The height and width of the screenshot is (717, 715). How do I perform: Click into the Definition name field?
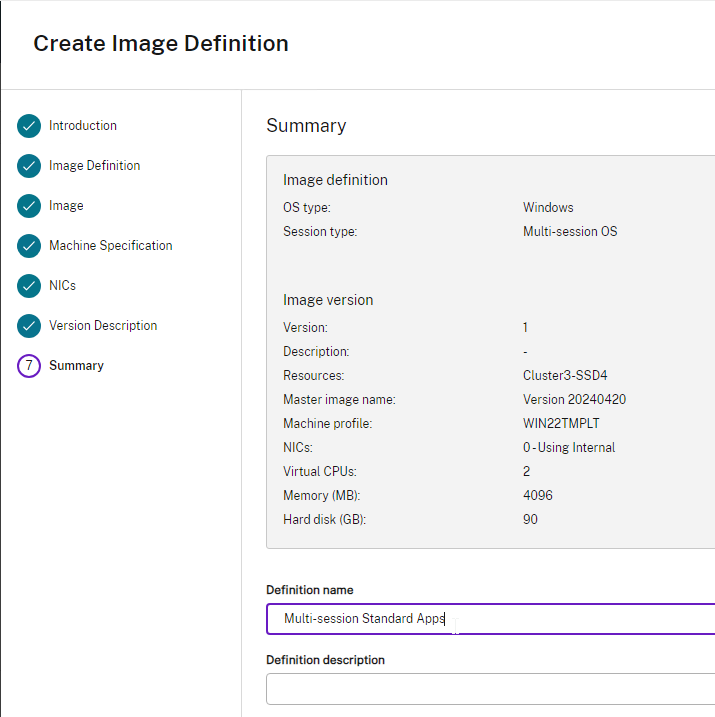491,619
